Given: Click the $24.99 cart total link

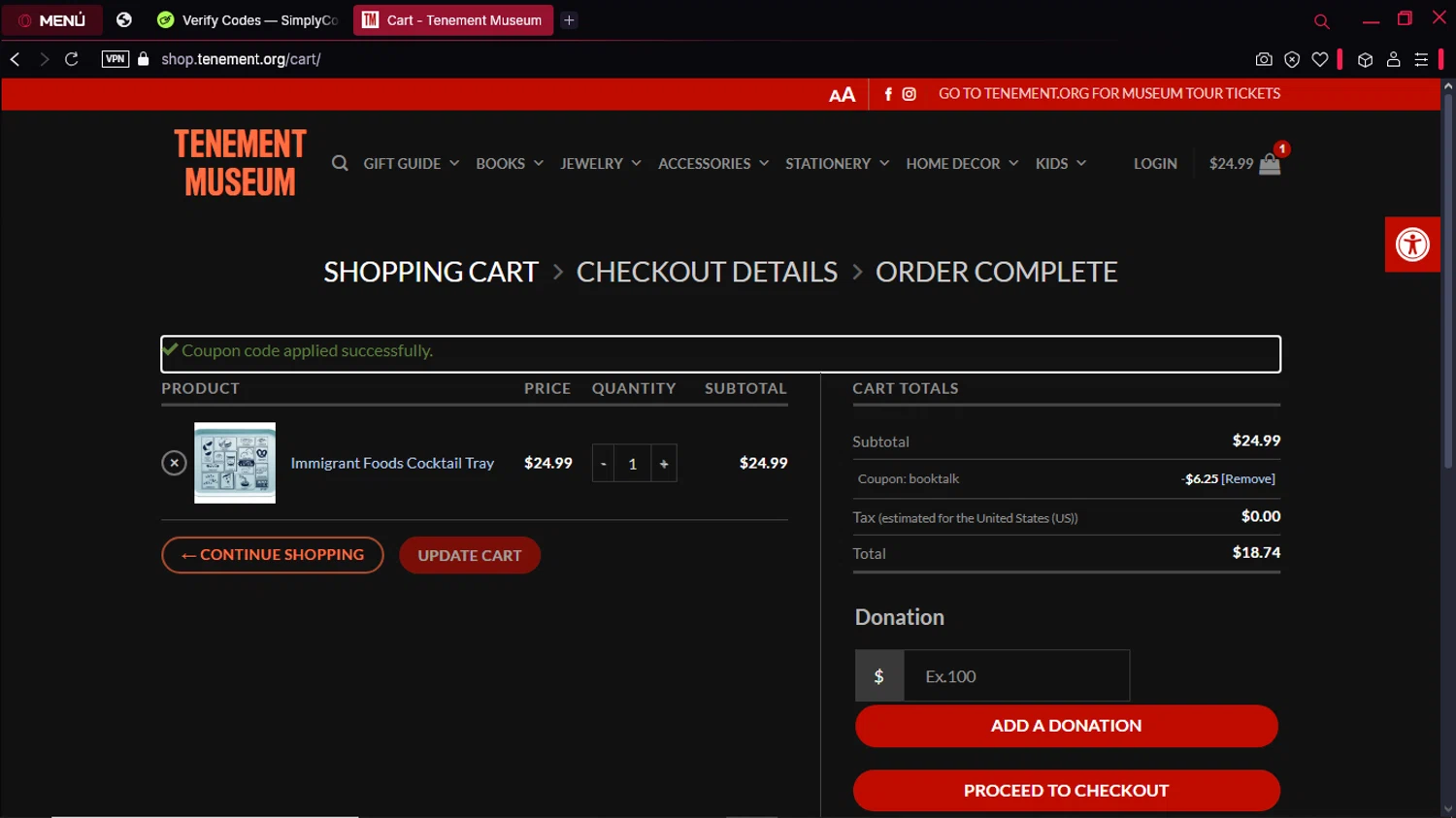Looking at the screenshot, I should point(1231,164).
